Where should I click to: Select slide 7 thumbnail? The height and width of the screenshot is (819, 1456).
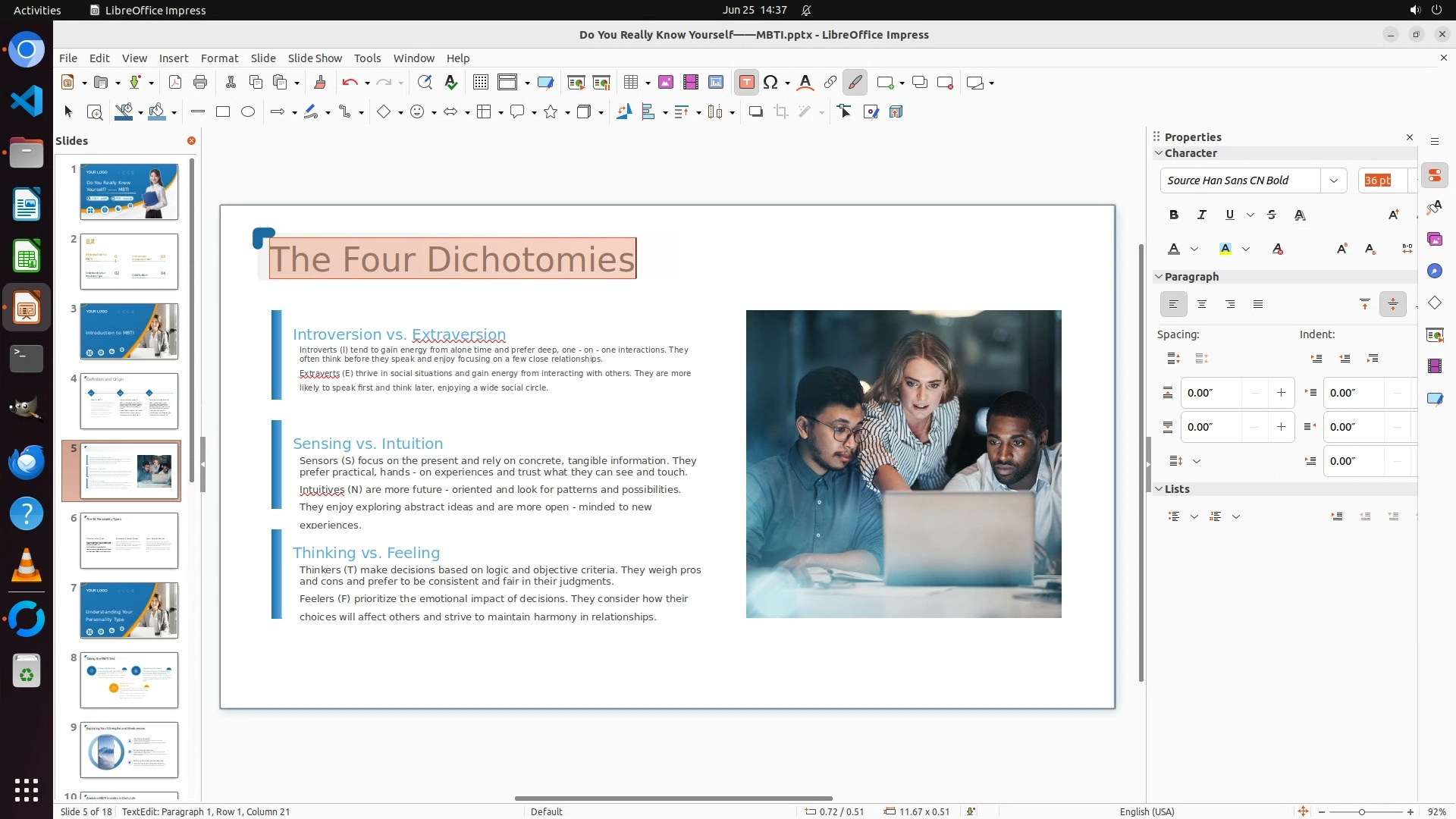pyautogui.click(x=129, y=610)
